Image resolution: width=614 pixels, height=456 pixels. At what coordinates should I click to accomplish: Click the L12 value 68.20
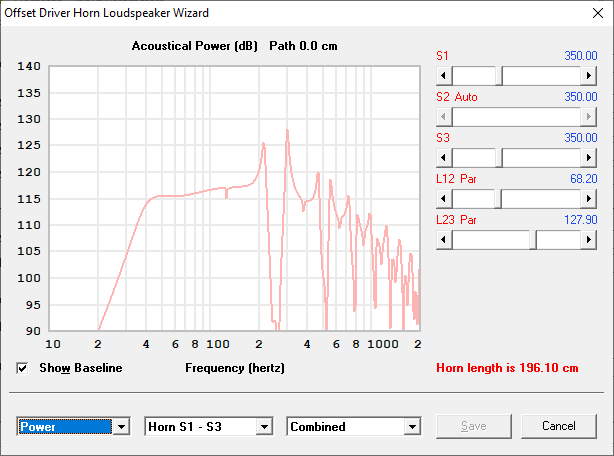pyautogui.click(x=583, y=179)
